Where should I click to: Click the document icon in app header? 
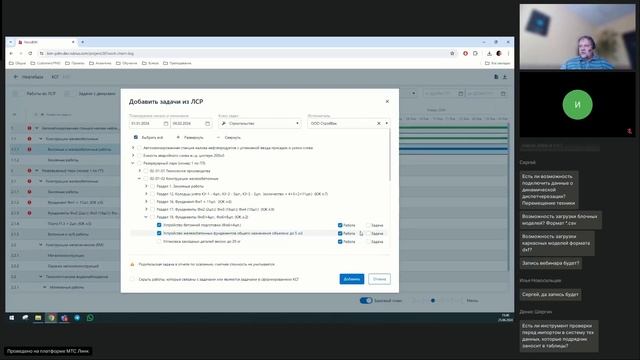point(496,77)
